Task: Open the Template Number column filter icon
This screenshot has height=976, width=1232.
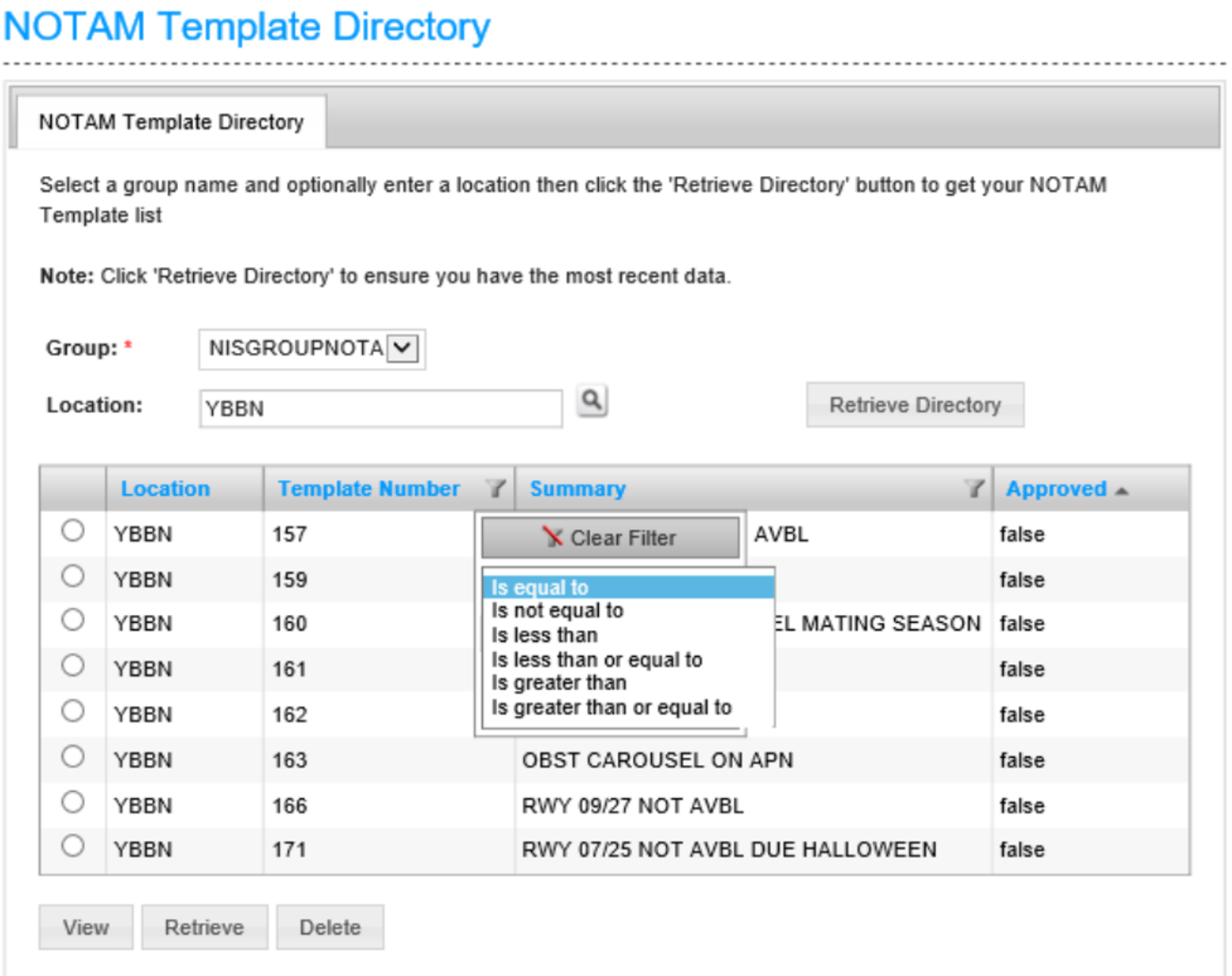Action: point(495,489)
